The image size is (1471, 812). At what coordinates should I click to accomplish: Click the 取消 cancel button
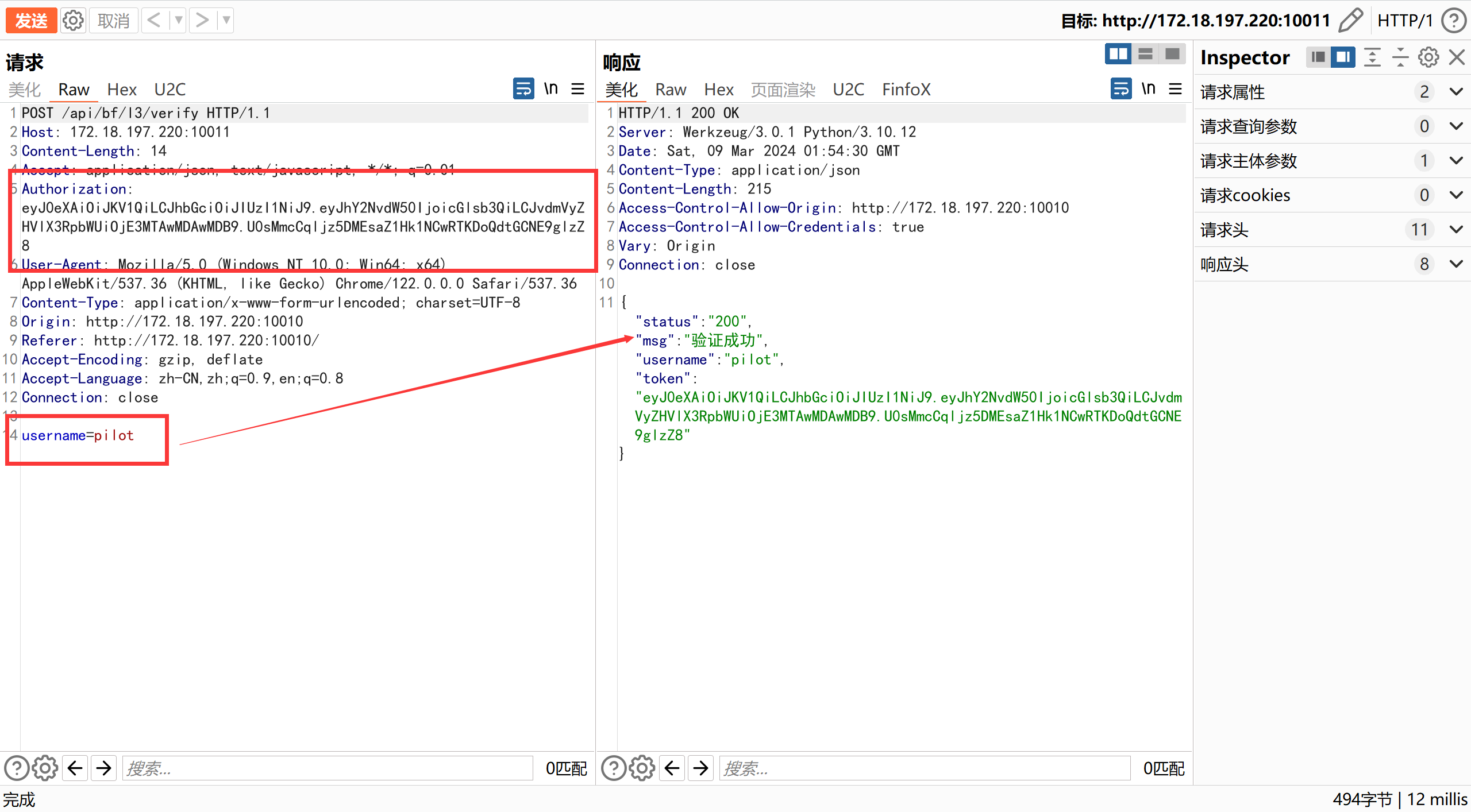[113, 21]
